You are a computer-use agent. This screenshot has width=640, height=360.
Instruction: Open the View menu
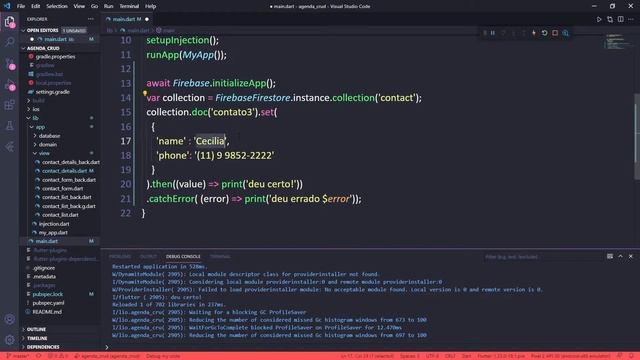pos(79,6)
